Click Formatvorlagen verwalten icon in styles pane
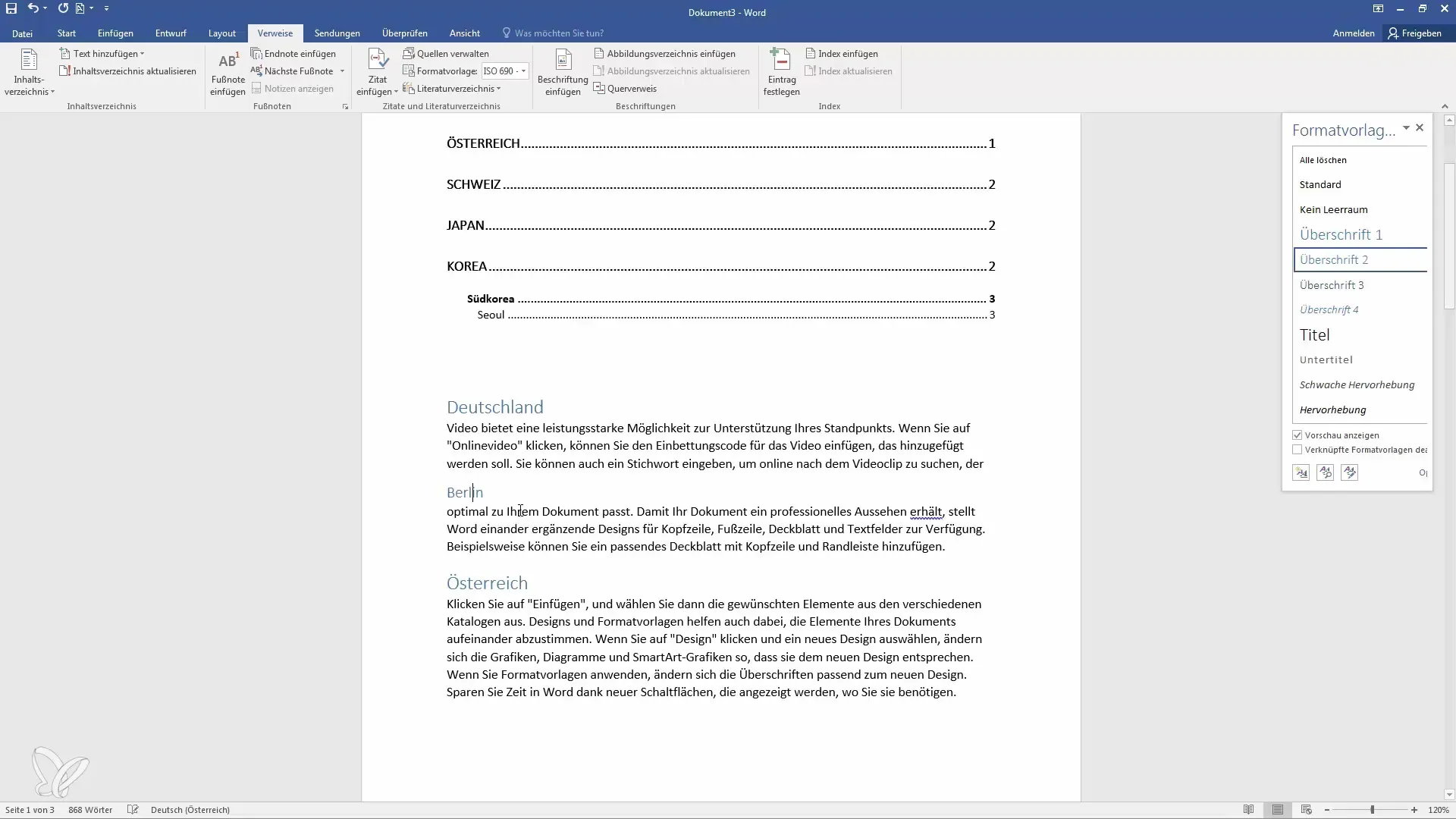Image resolution: width=1456 pixels, height=819 pixels. click(x=1349, y=472)
